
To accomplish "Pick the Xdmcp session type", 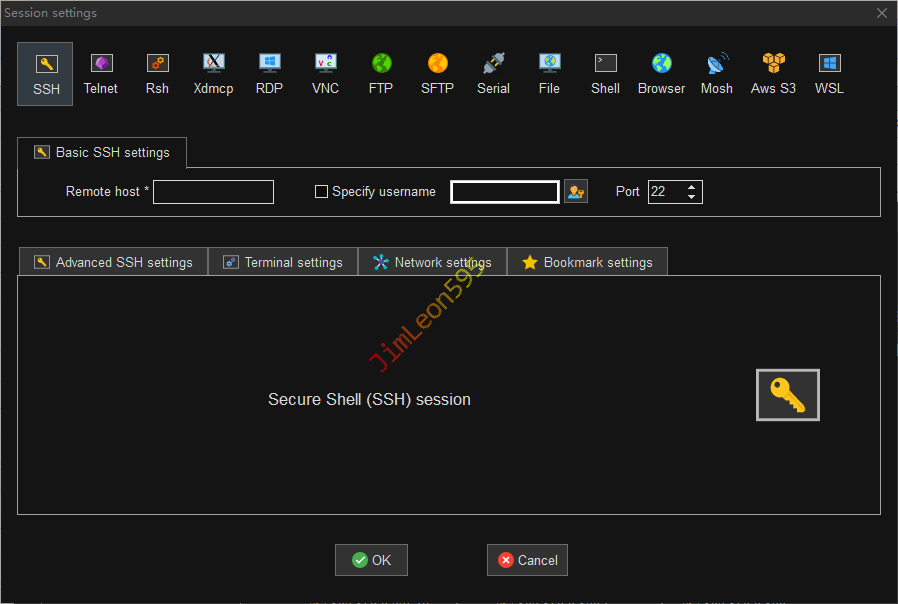I will (x=213, y=74).
